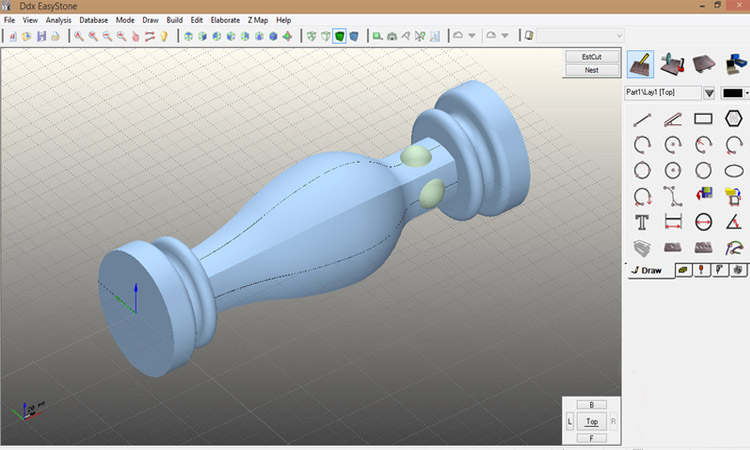Open the layer selection dropdown arrow
This screenshot has height=450, width=750.
709,93
